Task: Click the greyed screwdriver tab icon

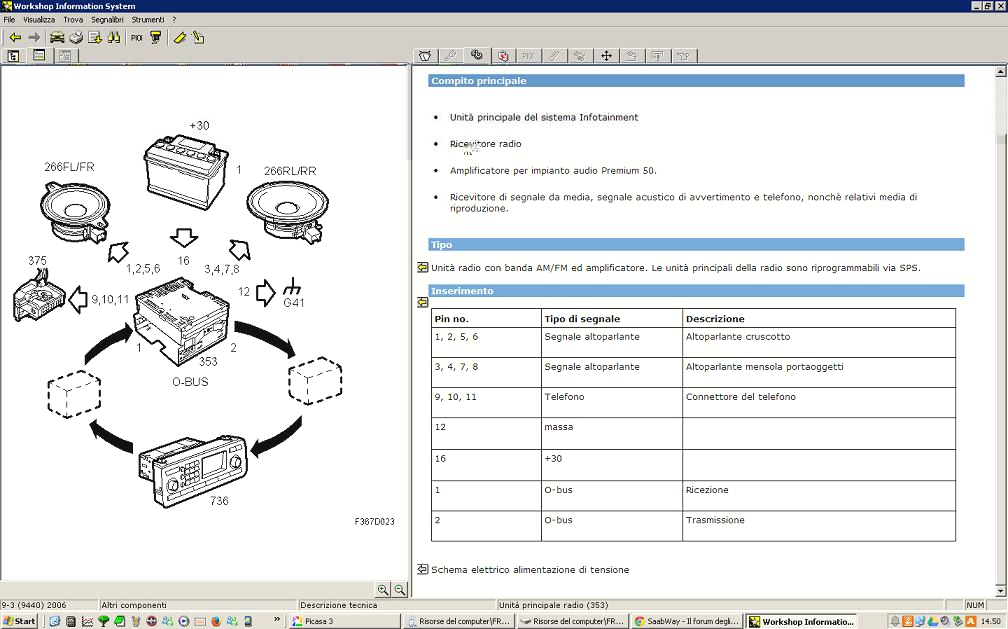Action: tap(554, 56)
